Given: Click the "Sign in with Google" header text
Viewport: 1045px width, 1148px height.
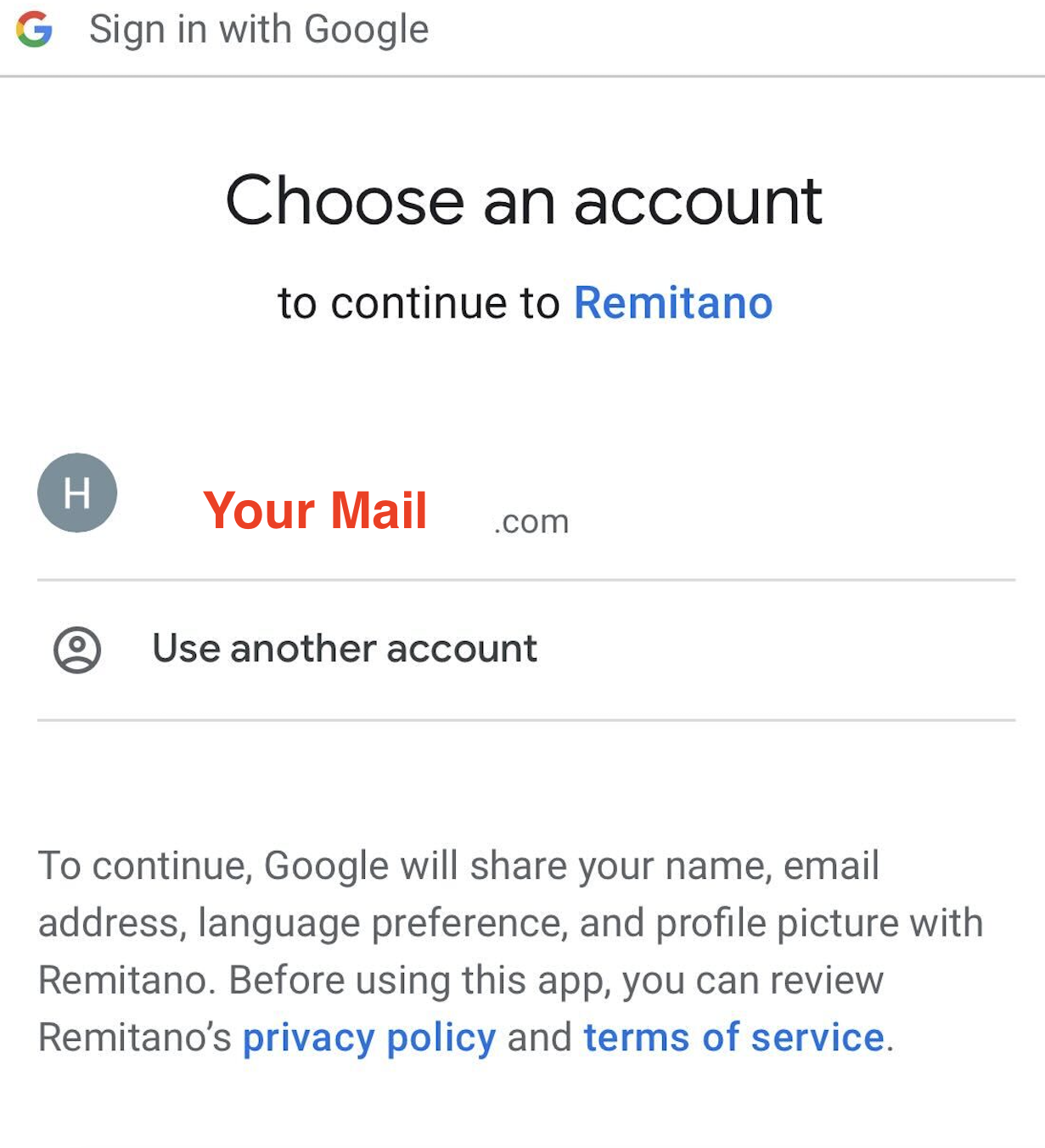Looking at the screenshot, I should click(259, 30).
